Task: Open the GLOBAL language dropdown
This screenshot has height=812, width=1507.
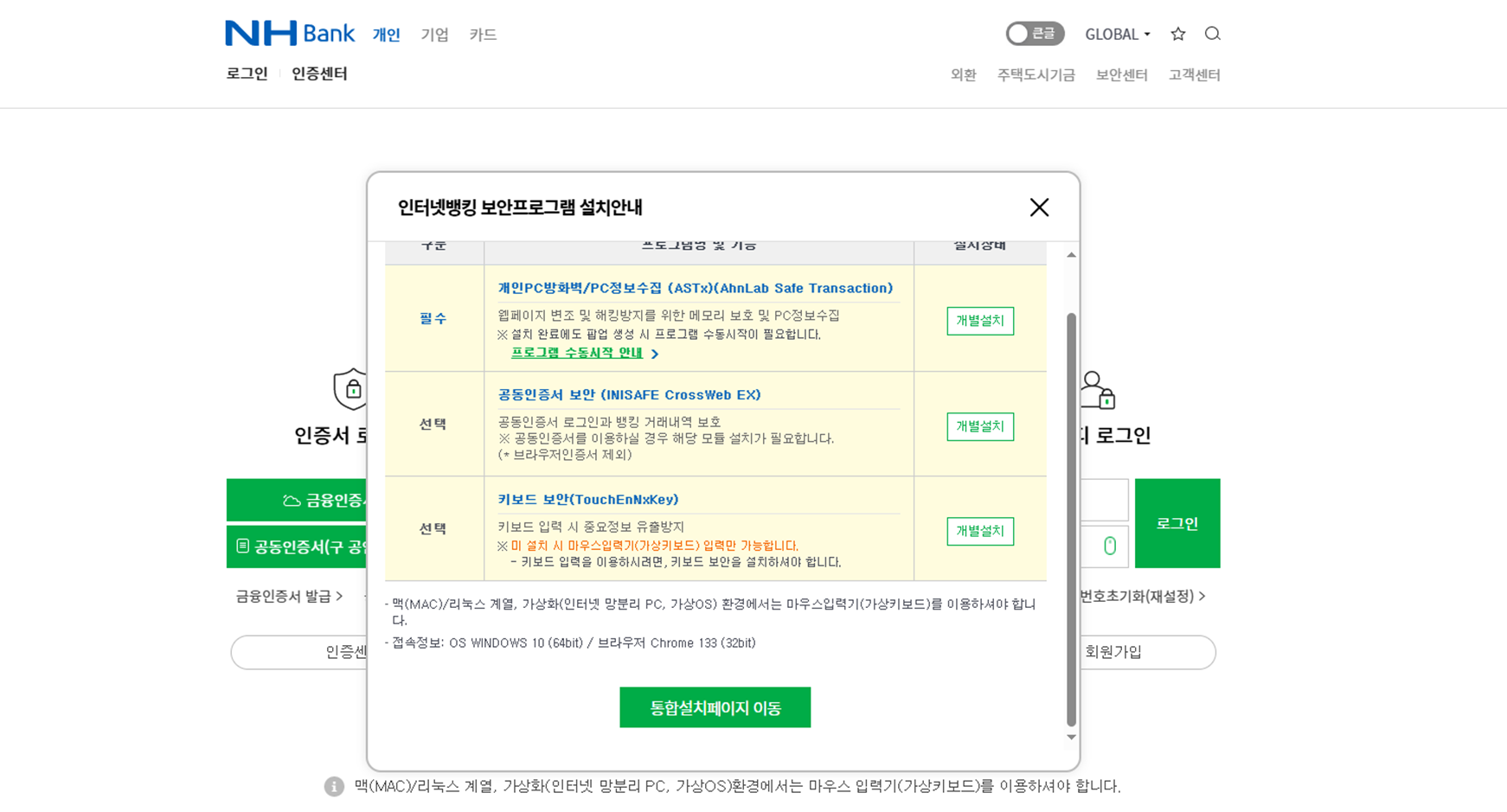Action: [x=1118, y=35]
